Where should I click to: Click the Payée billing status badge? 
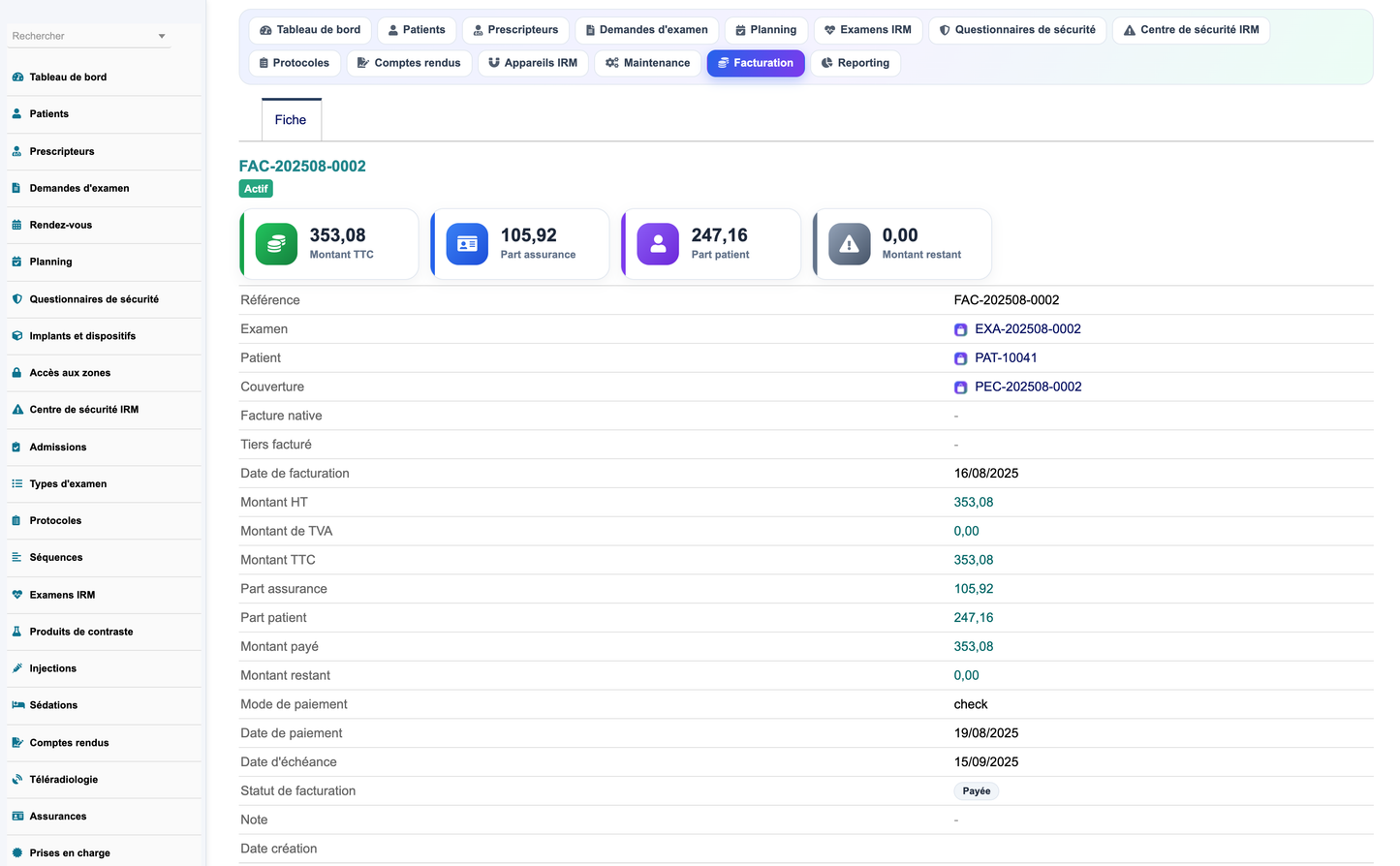977,791
